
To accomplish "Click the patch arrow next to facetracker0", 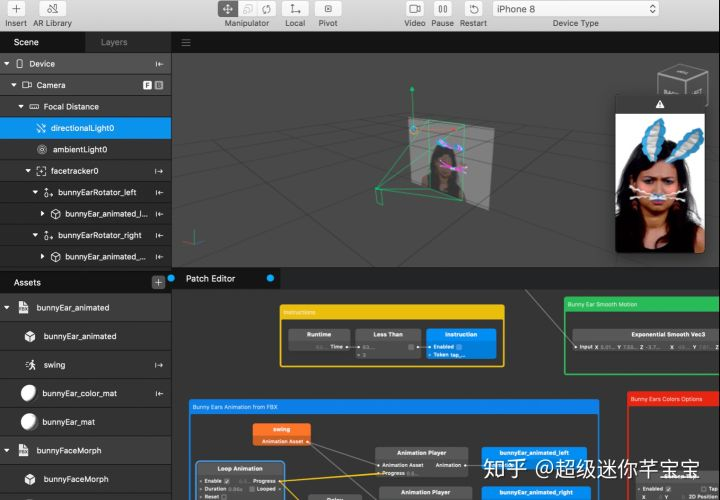I will point(159,171).
